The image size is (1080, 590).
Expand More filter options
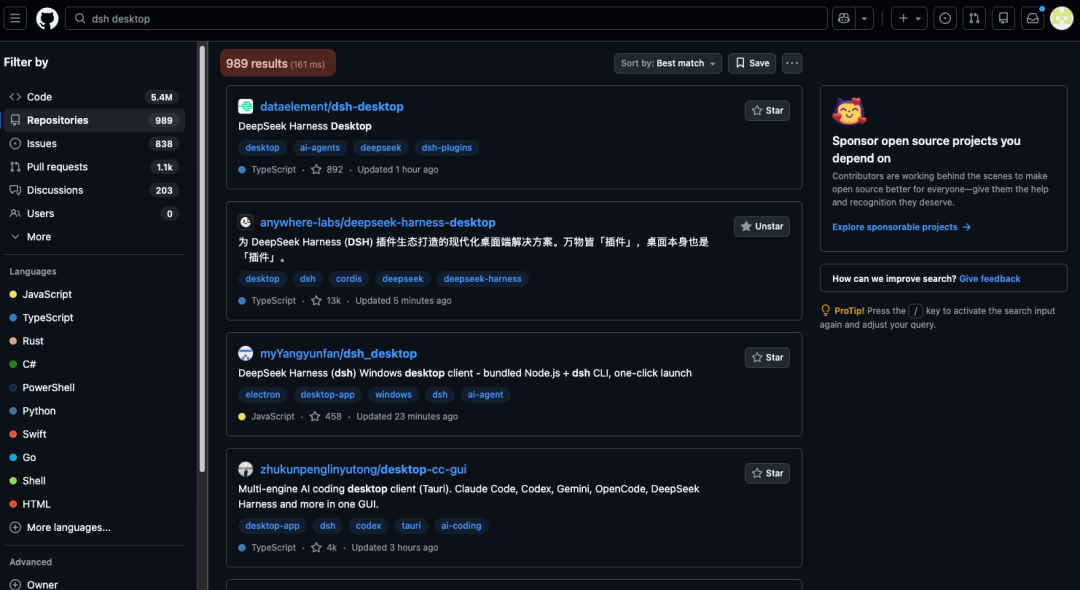tap(94, 237)
